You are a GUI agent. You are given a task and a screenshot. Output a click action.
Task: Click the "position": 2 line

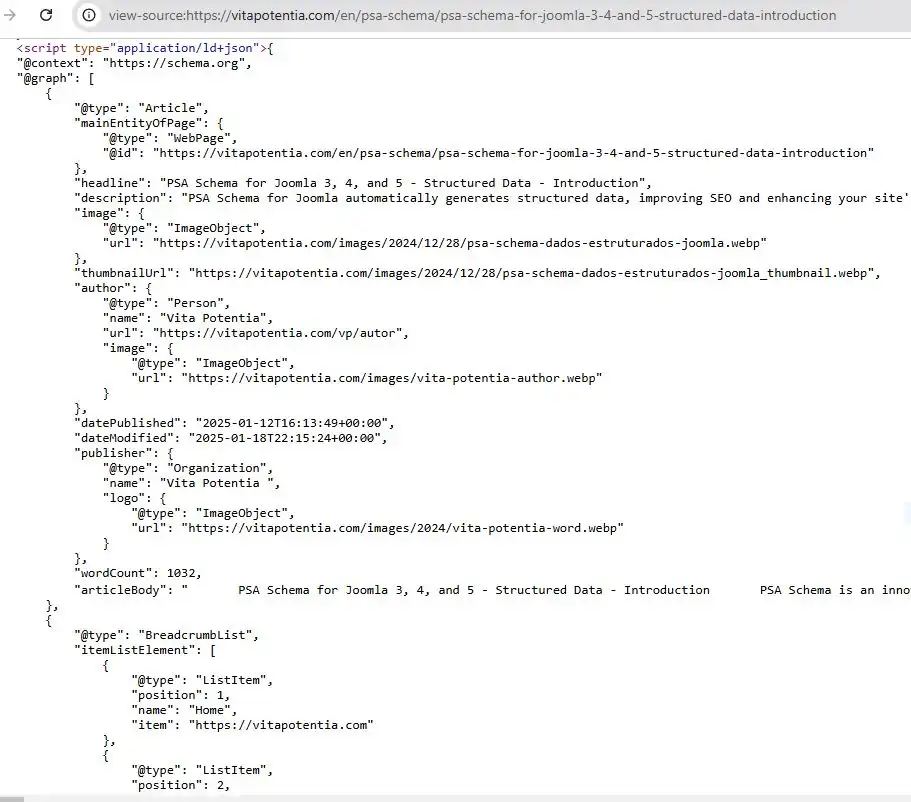(x=181, y=785)
